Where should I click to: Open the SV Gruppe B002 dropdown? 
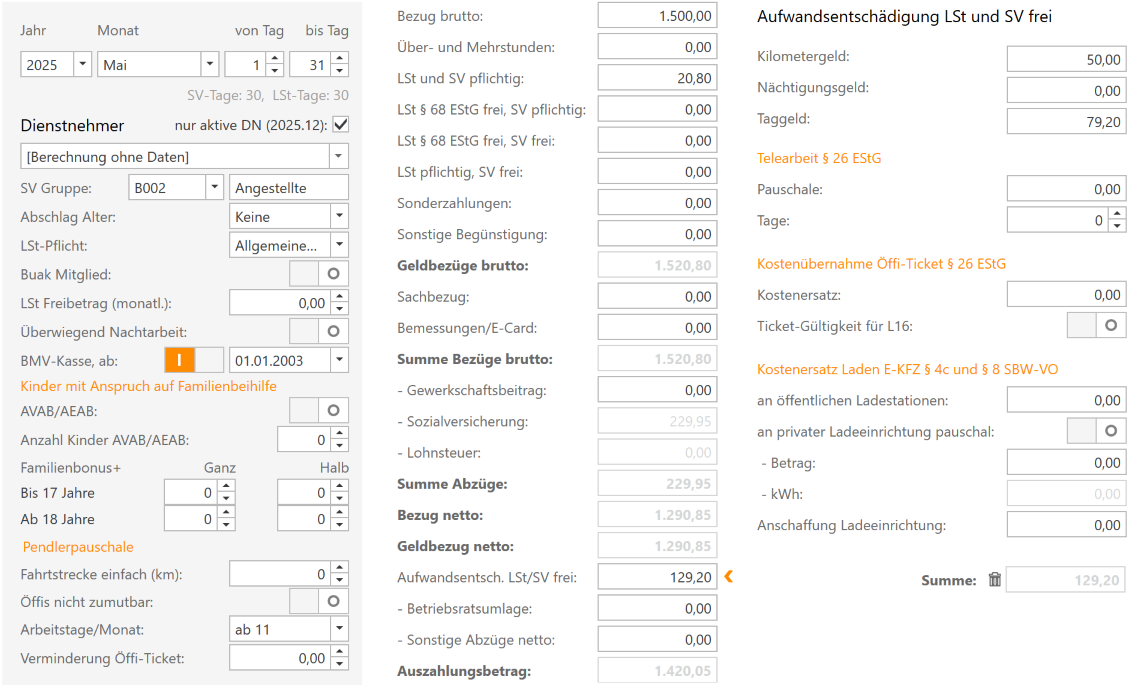point(213,187)
